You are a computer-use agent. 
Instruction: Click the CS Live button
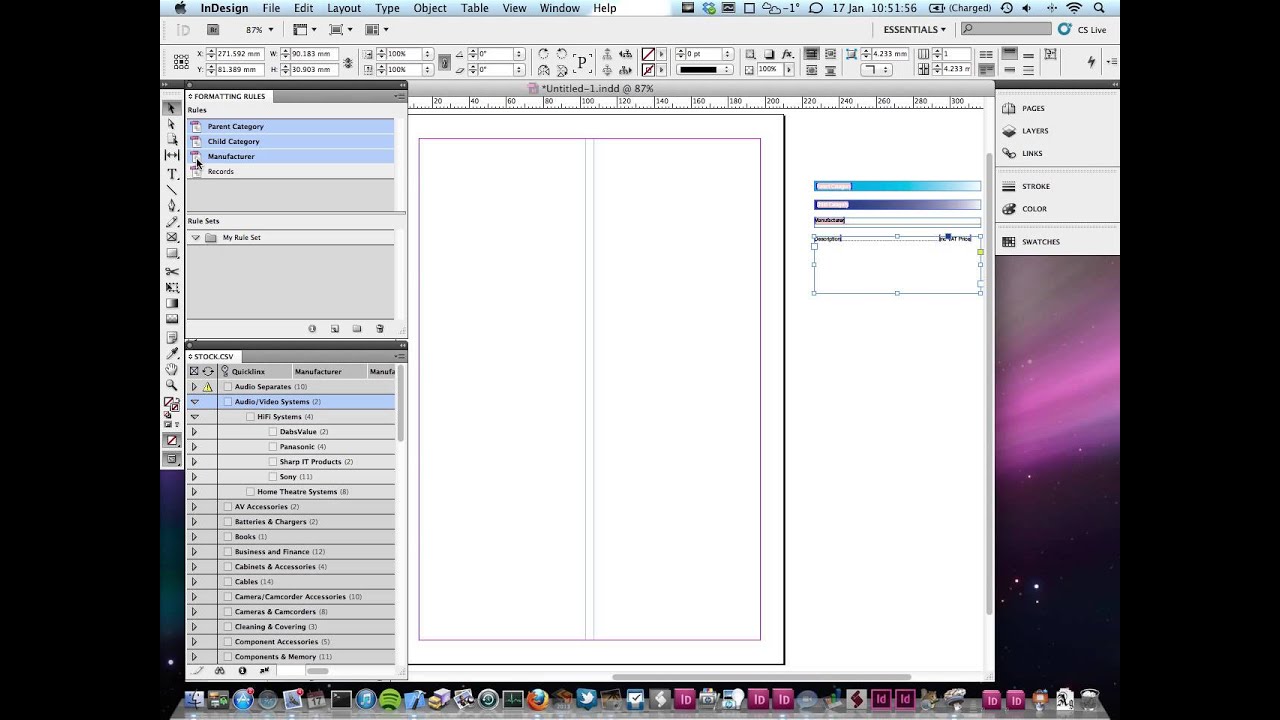pos(1083,30)
